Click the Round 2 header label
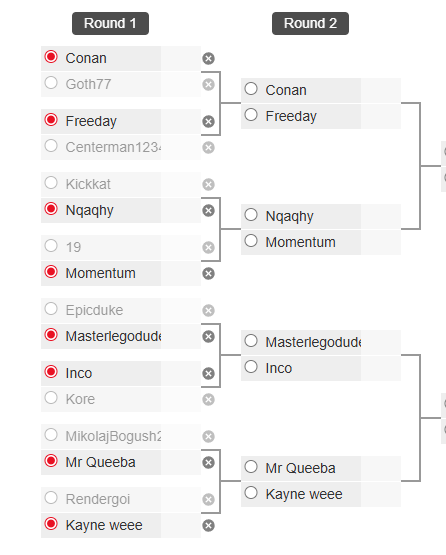The height and width of the screenshot is (555, 446). [x=310, y=23]
